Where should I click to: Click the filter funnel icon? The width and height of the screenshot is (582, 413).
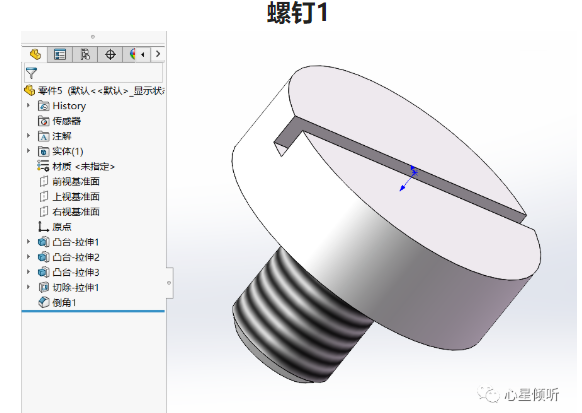pos(32,73)
